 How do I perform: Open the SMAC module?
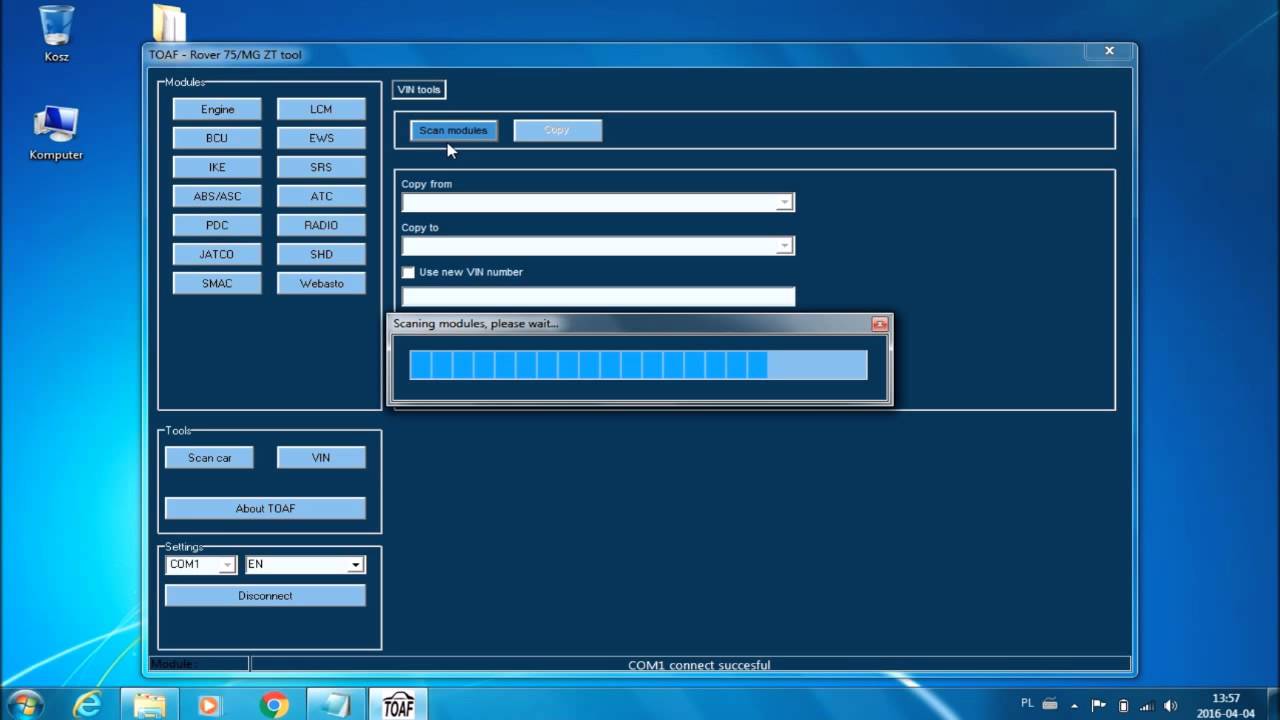point(217,283)
